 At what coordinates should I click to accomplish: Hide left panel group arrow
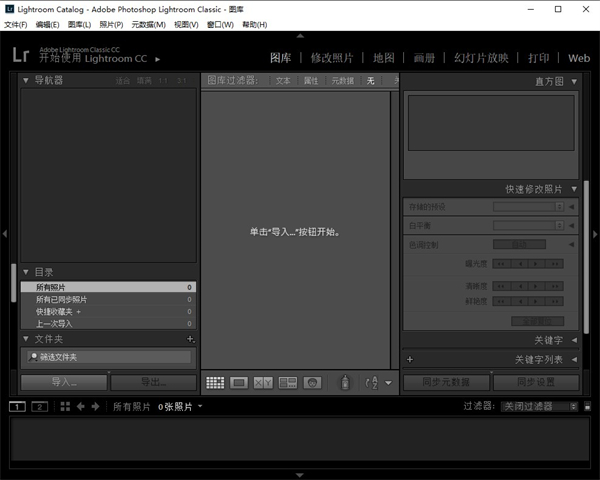(5, 233)
